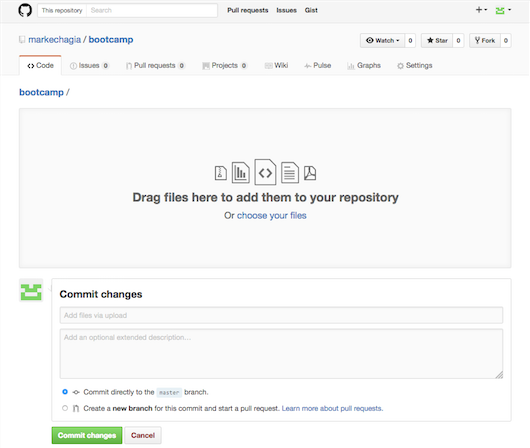
Task: Expand the Watch dropdown
Action: click(x=383, y=41)
